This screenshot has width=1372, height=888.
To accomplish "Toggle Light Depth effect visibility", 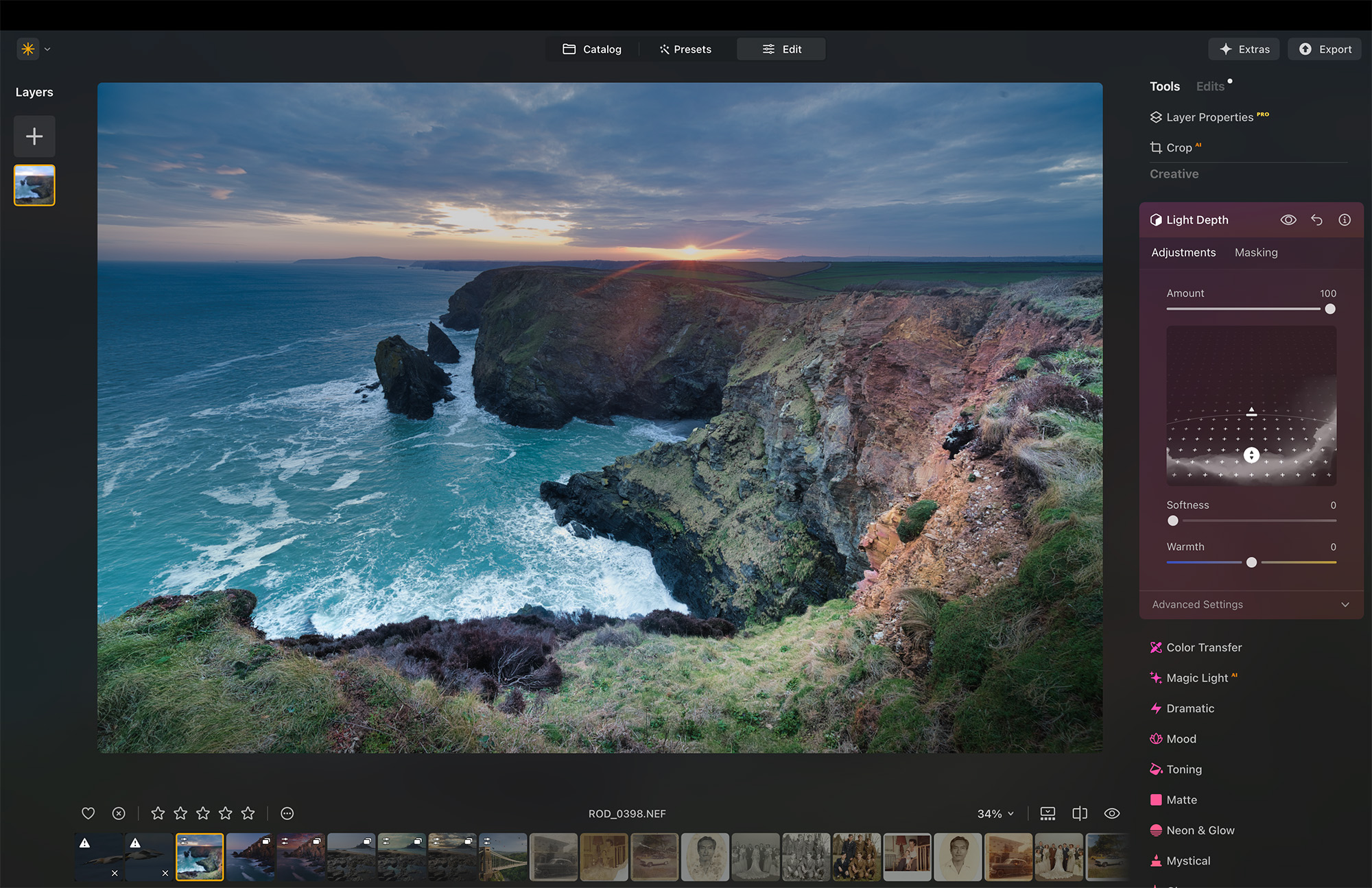I will 1288,219.
